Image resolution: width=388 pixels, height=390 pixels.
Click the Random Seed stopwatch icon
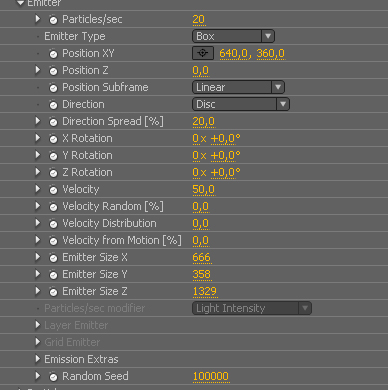[53, 377]
